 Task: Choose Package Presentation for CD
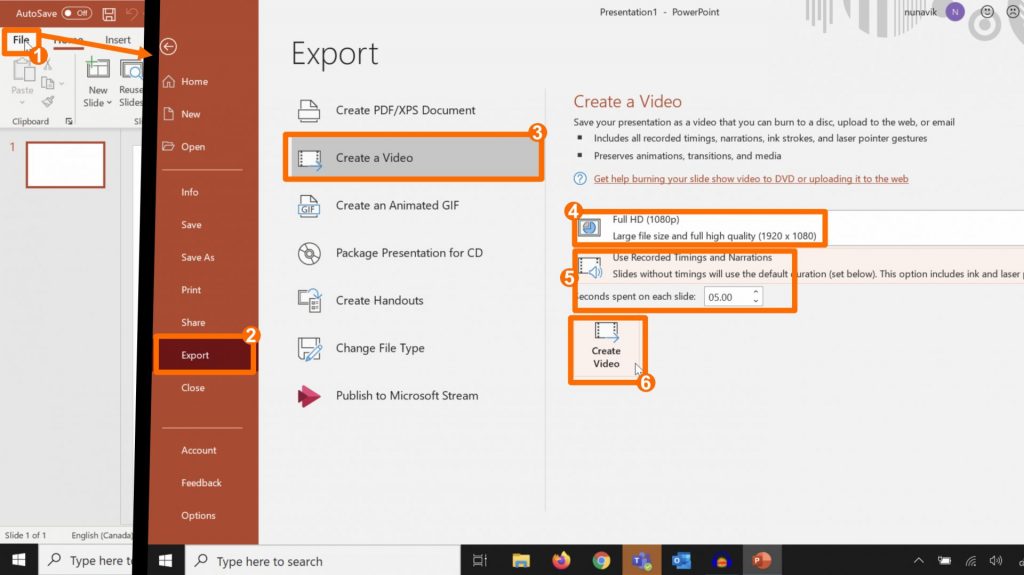tap(408, 253)
